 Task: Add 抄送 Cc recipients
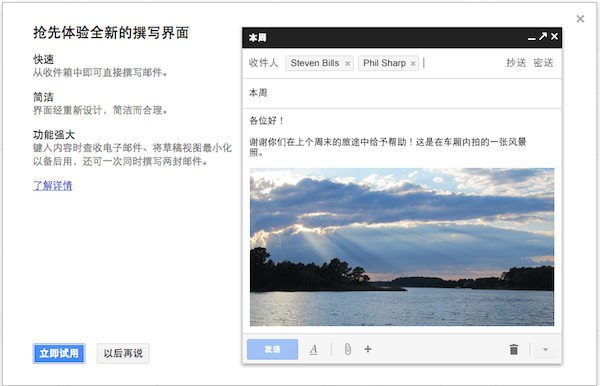pos(516,63)
